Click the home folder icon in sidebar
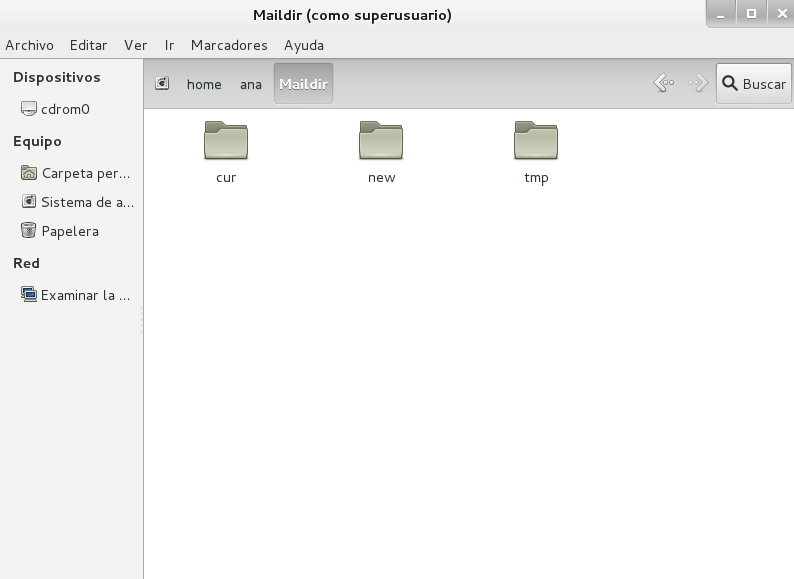This screenshot has width=794, height=579. (x=29, y=173)
